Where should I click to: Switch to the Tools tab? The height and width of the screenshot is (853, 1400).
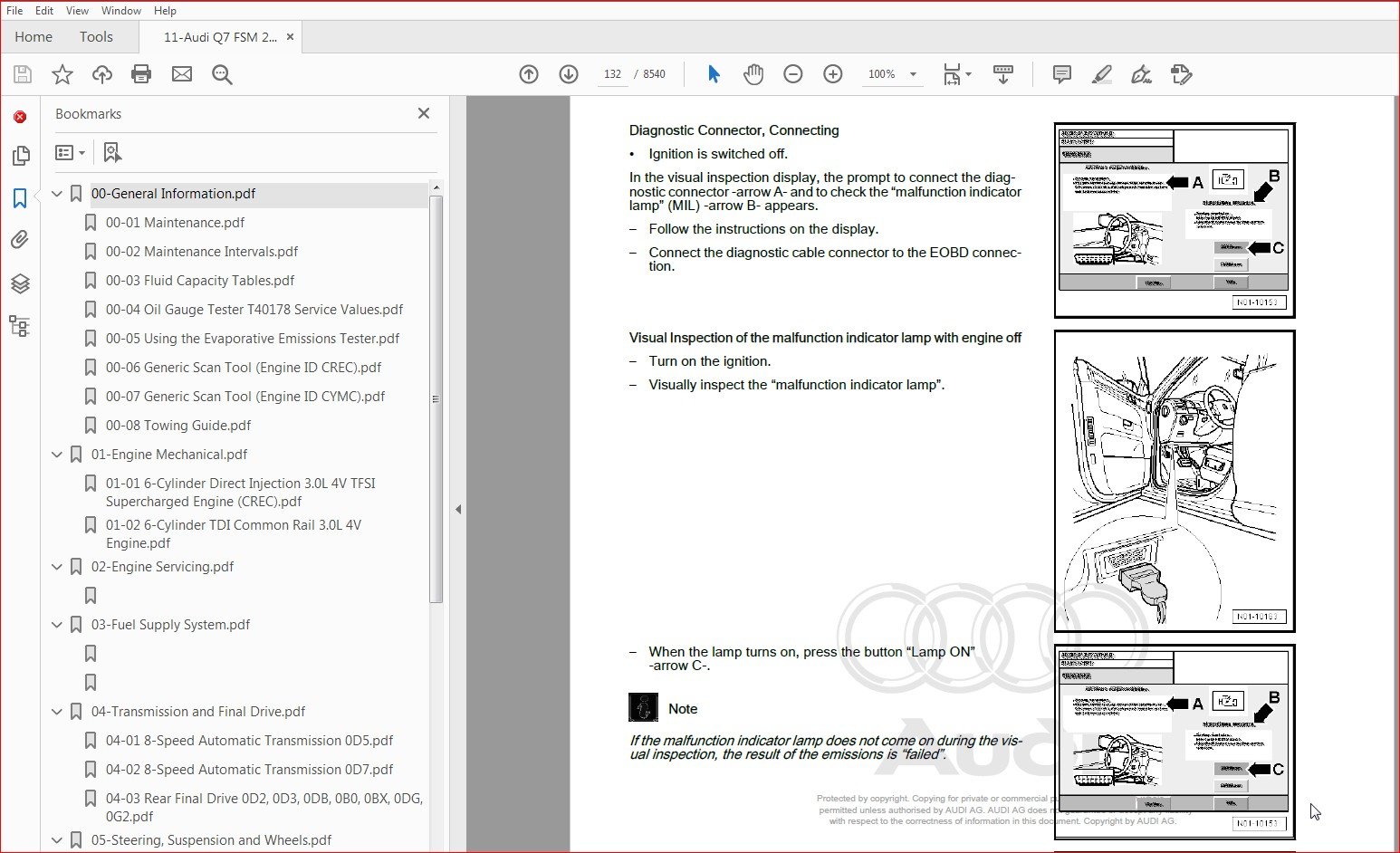(96, 37)
